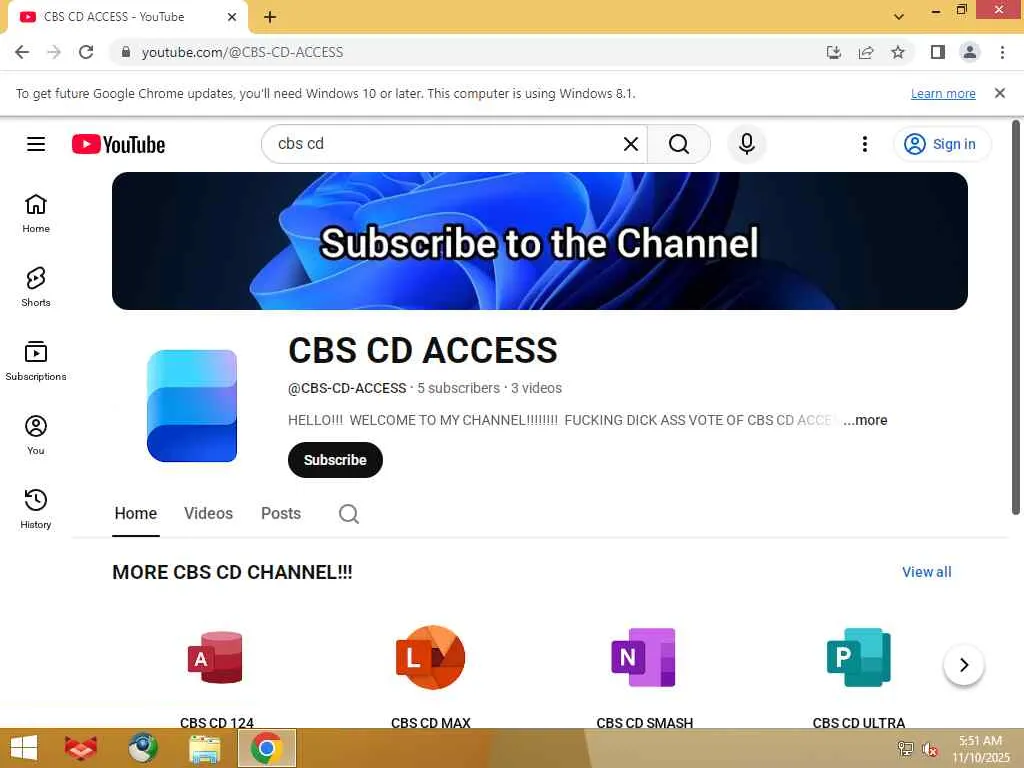Click the network tray icon
This screenshot has width=1024, height=768.
click(x=905, y=749)
